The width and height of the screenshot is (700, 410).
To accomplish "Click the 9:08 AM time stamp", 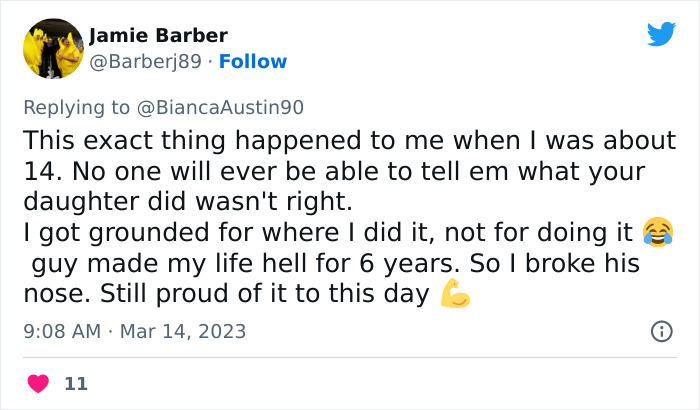I will (61, 331).
